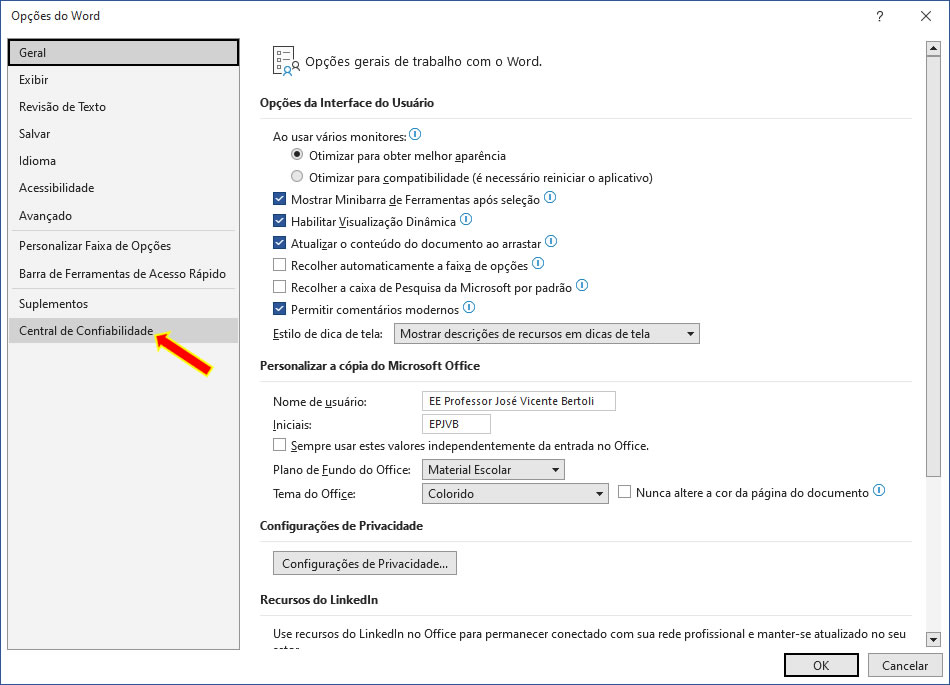Show info for Permitir comentários modernos
Screen dimensions: 950x685
tap(469, 308)
